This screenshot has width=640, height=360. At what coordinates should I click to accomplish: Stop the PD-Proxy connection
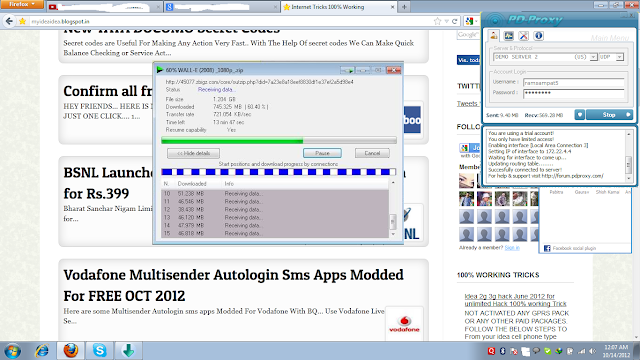(x=609, y=115)
